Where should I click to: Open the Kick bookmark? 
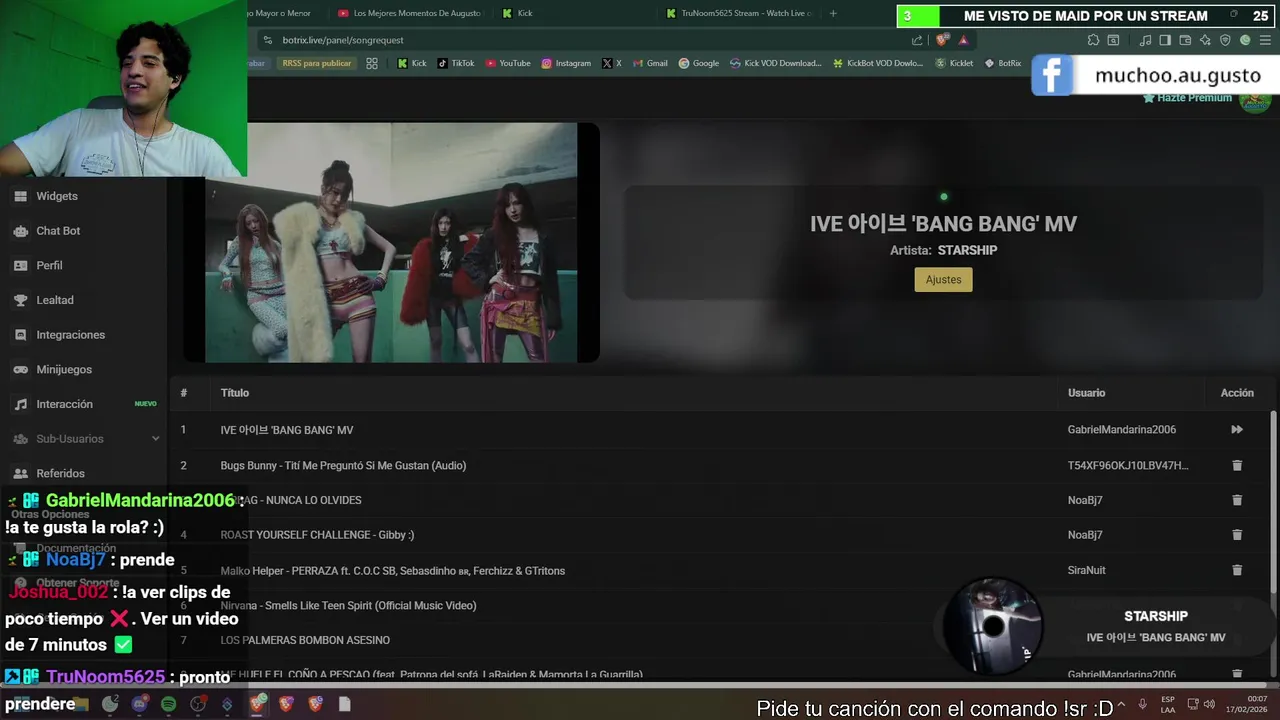tap(411, 63)
